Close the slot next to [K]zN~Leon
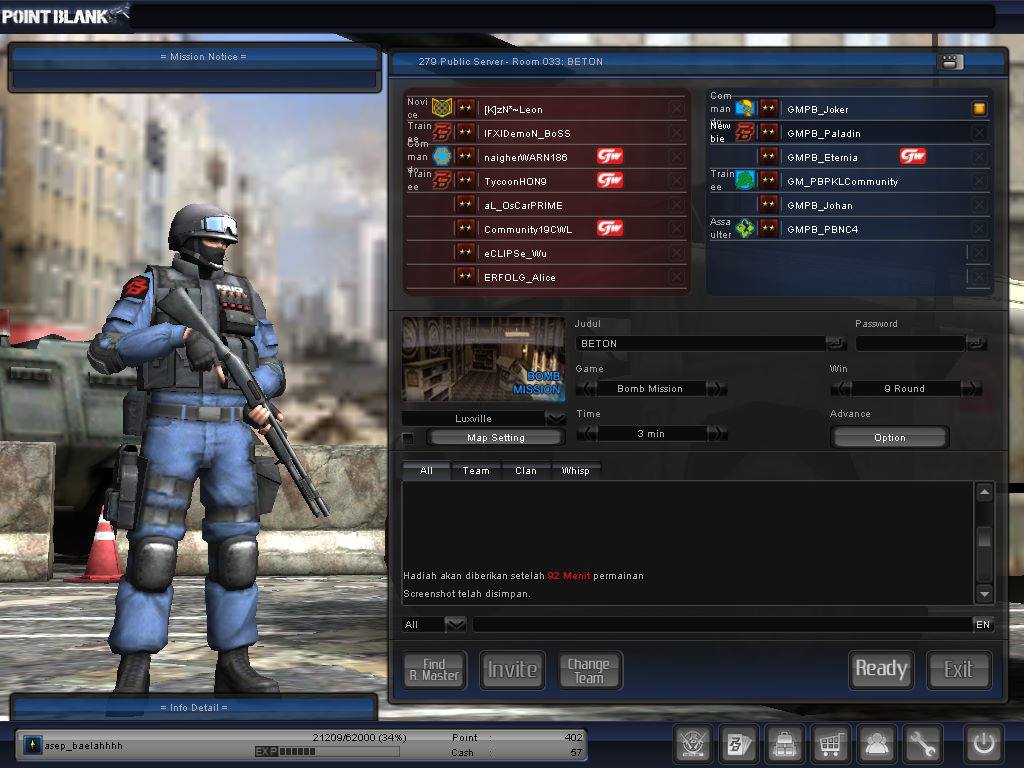Image resolution: width=1024 pixels, height=768 pixels. [x=677, y=109]
